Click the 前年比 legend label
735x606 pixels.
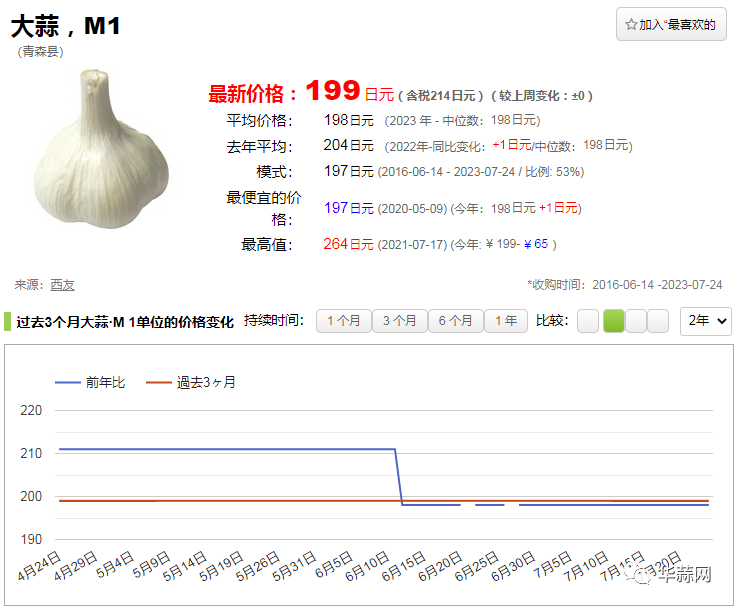(x=106, y=382)
